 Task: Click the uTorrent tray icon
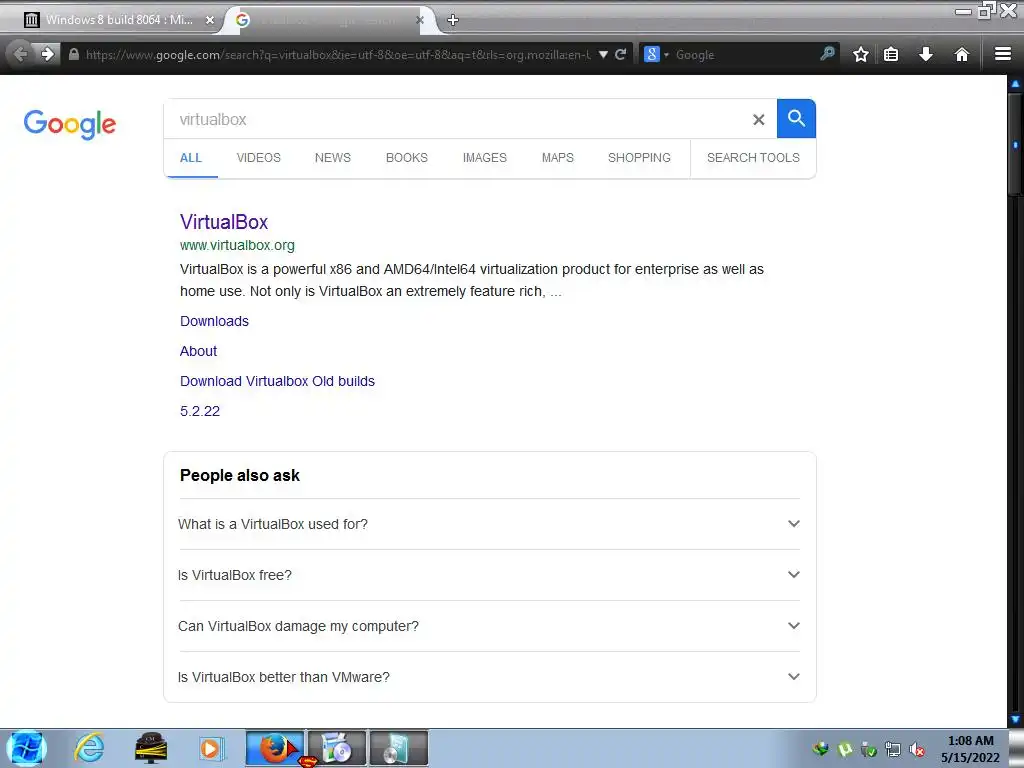click(x=844, y=750)
